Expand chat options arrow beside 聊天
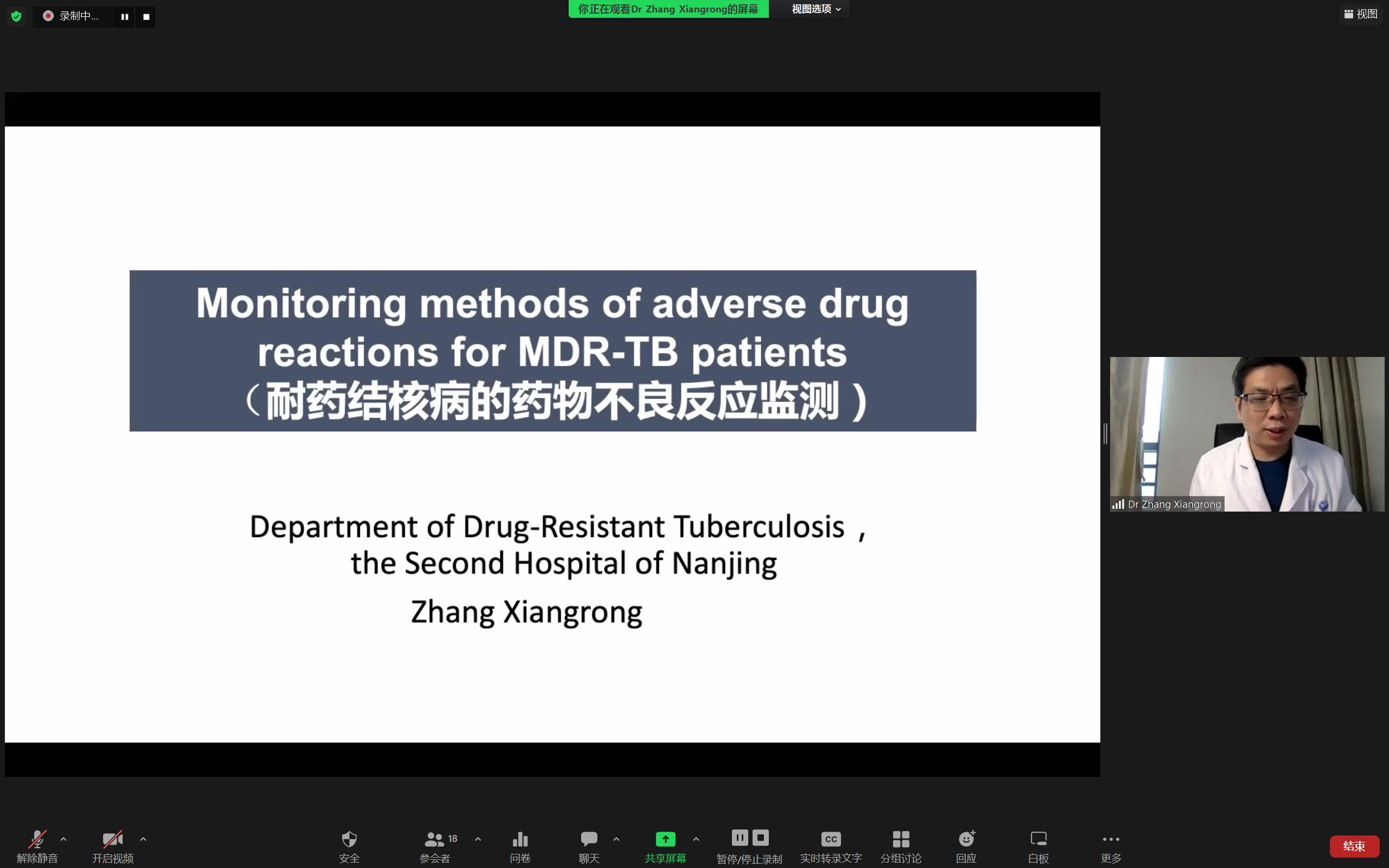 click(x=616, y=839)
